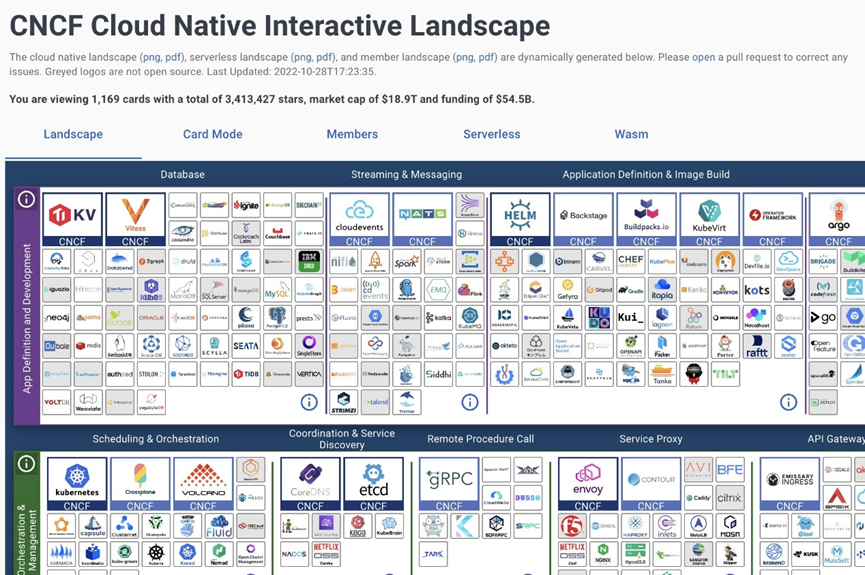Screen dimensions: 865x575
Task: Open serverless landscape png link
Action: 302,57
